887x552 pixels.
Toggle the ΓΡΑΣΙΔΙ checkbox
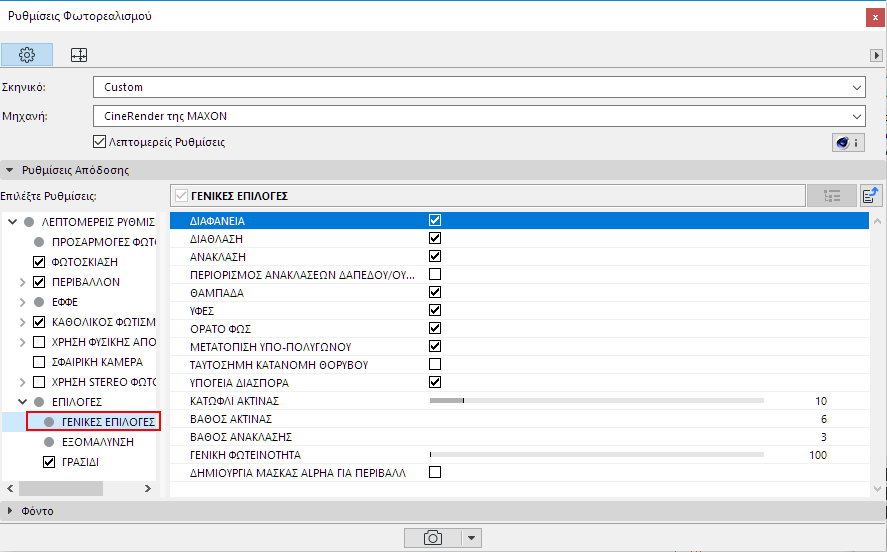click(49, 462)
